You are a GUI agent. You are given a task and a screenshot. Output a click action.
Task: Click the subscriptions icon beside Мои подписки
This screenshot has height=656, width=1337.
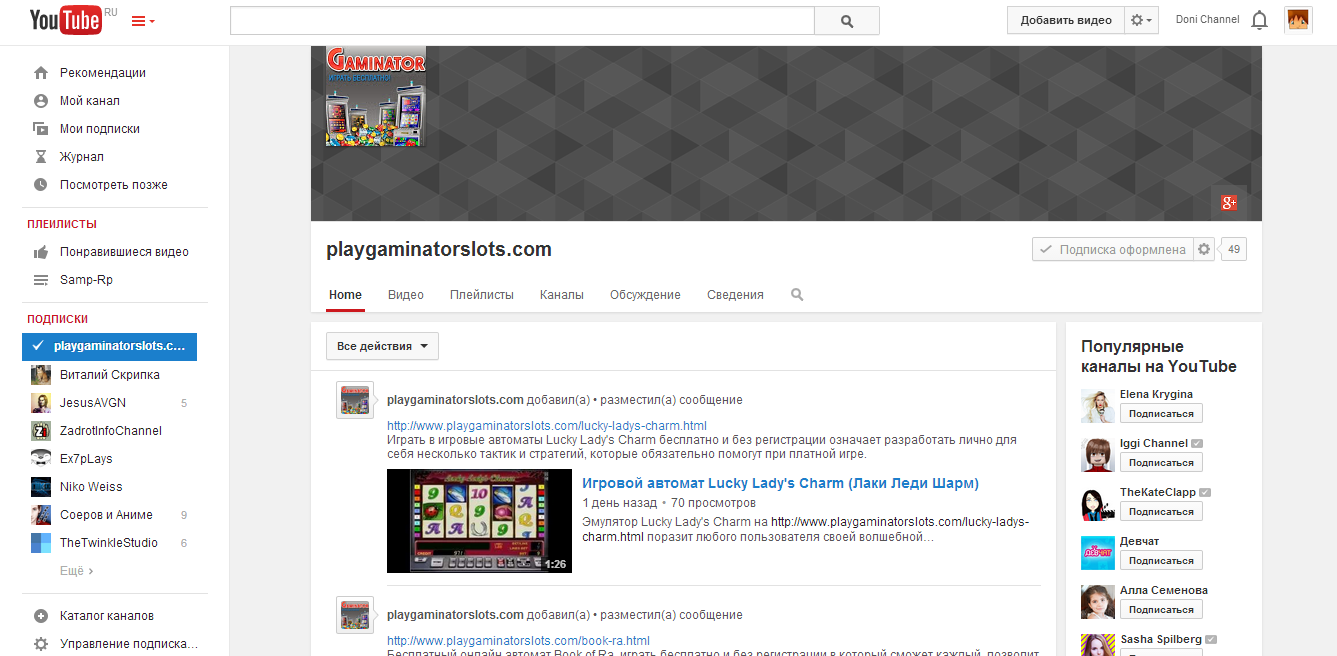pos(41,129)
